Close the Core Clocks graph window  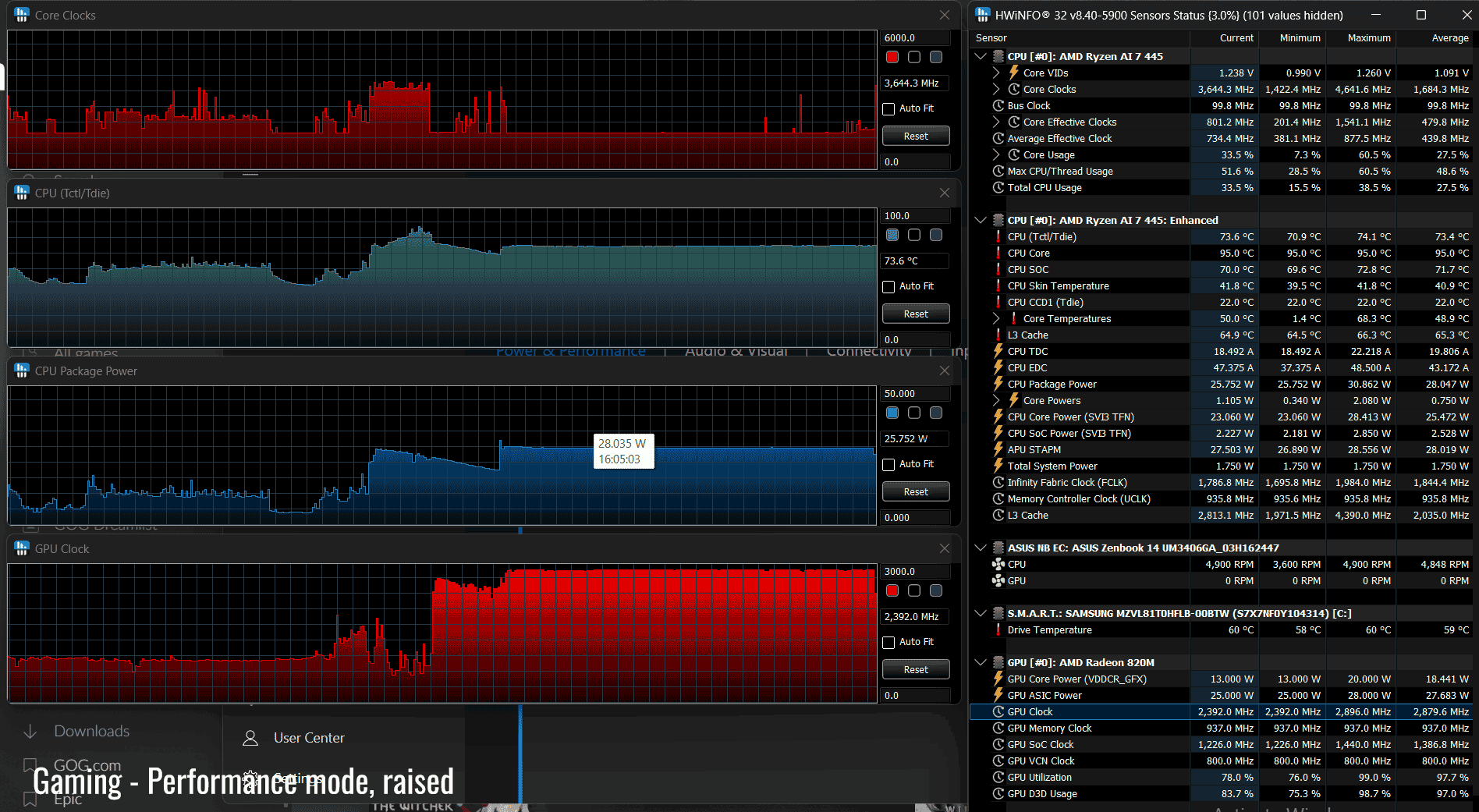coord(945,15)
